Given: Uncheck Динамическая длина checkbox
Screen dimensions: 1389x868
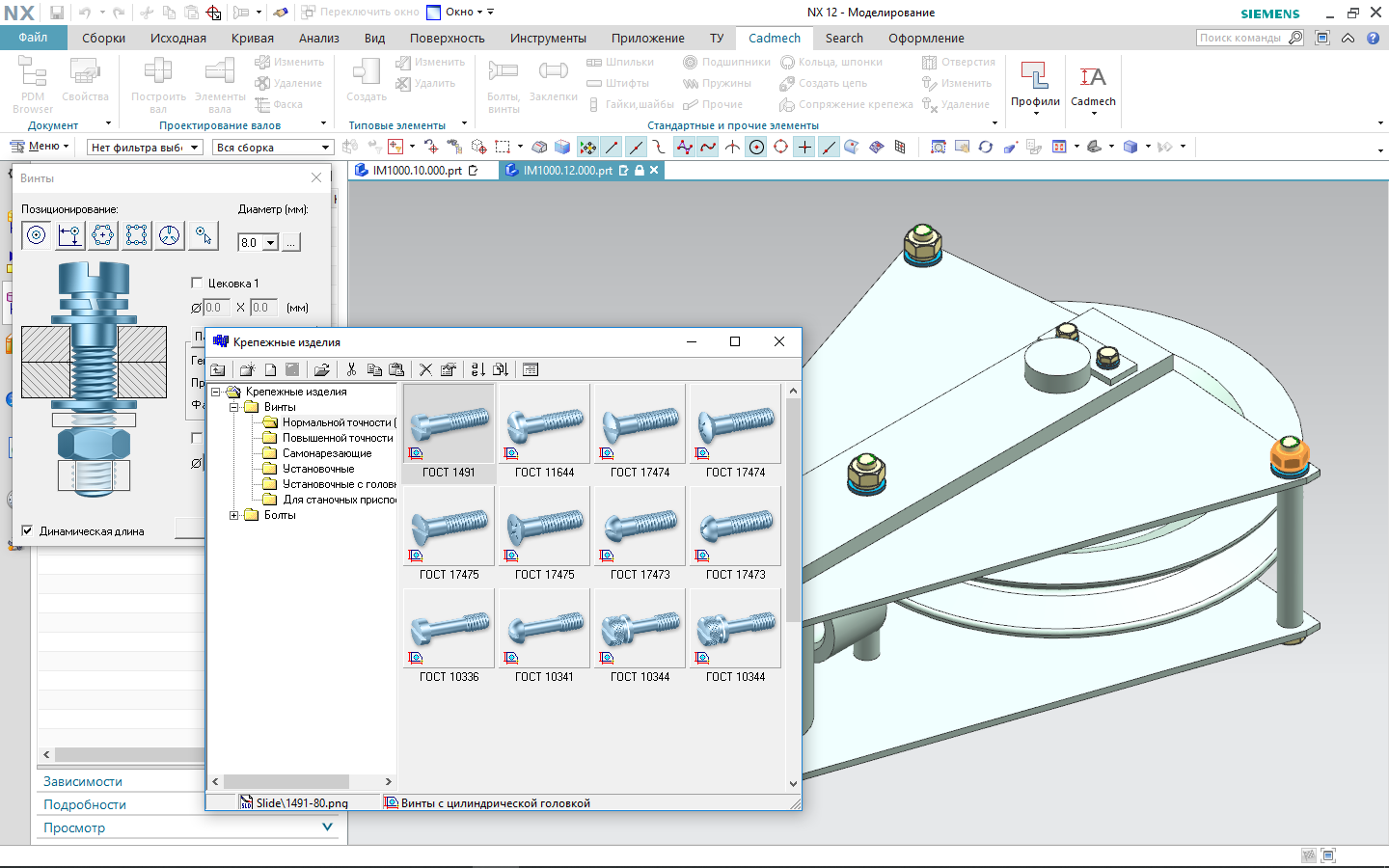Looking at the screenshot, I should coord(28,530).
